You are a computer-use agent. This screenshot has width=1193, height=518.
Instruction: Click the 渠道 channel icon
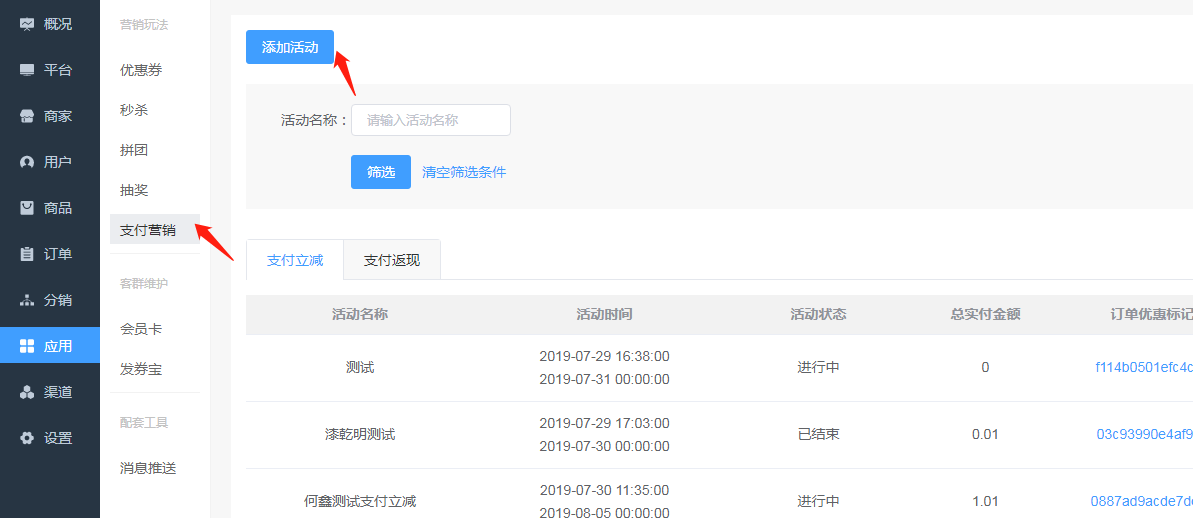[x=27, y=392]
